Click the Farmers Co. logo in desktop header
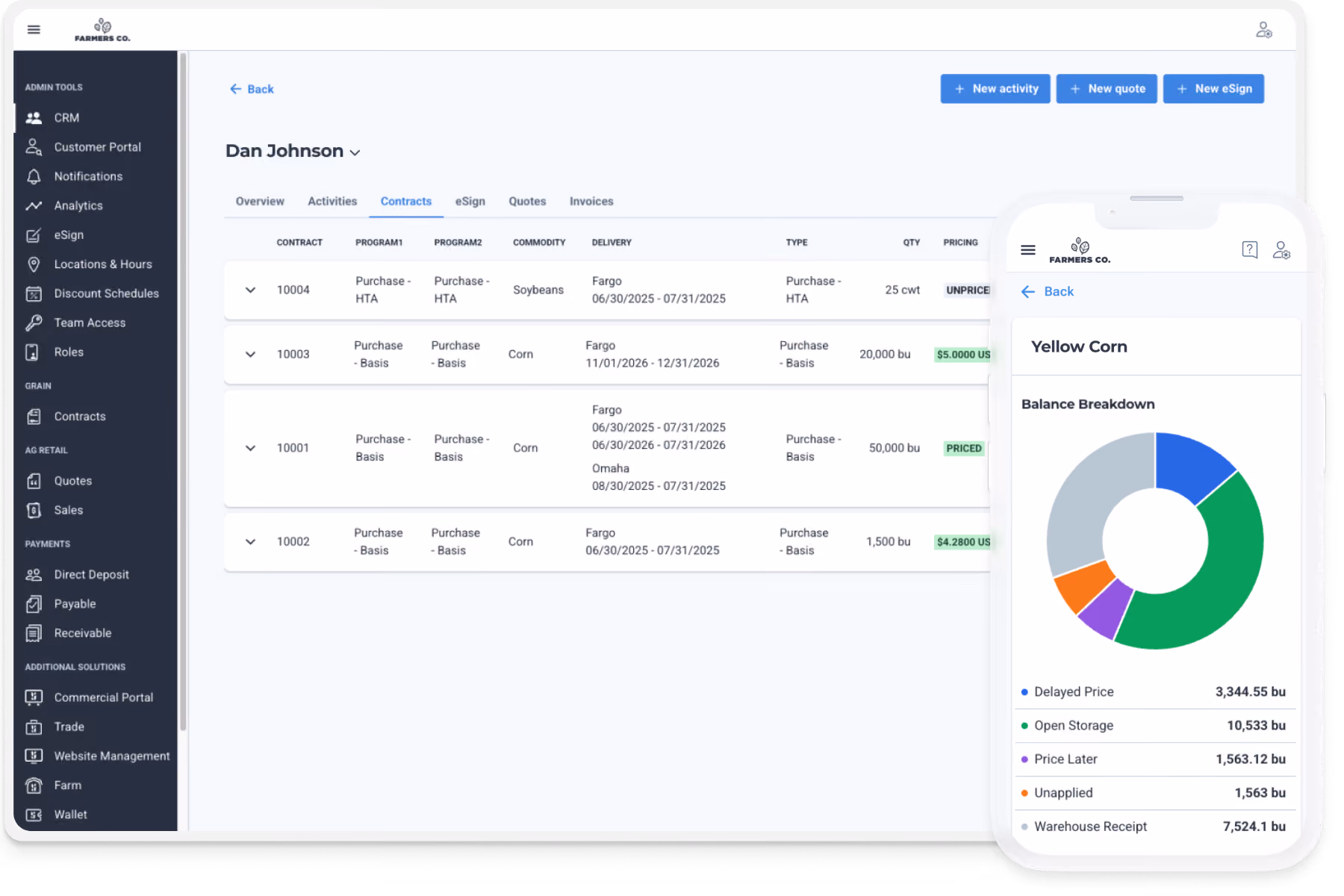This screenshot has height=896, width=1344. tap(102, 30)
